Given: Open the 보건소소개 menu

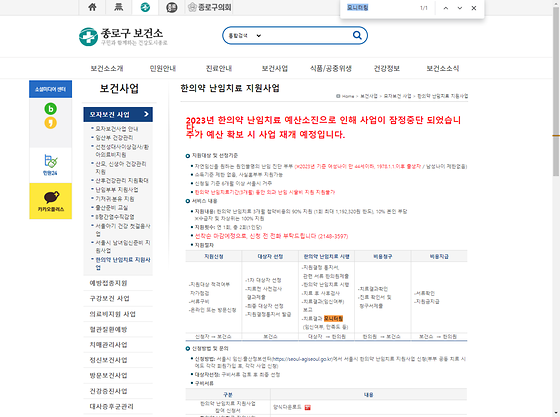Looking at the screenshot, I should pos(107,68).
